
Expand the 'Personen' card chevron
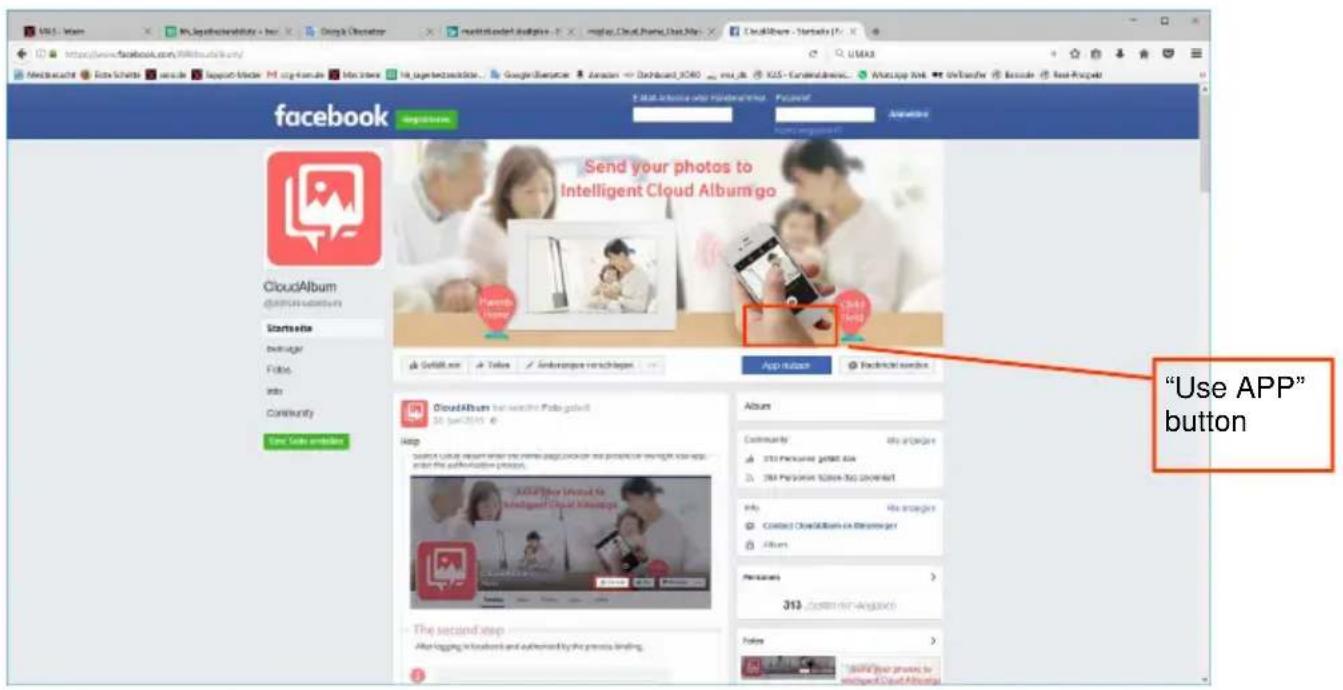point(932,577)
